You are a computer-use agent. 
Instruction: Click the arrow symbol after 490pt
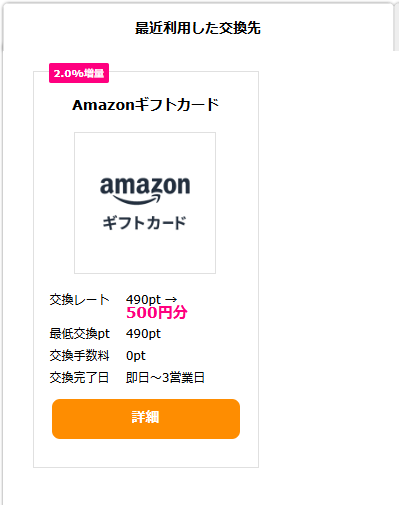point(171,300)
